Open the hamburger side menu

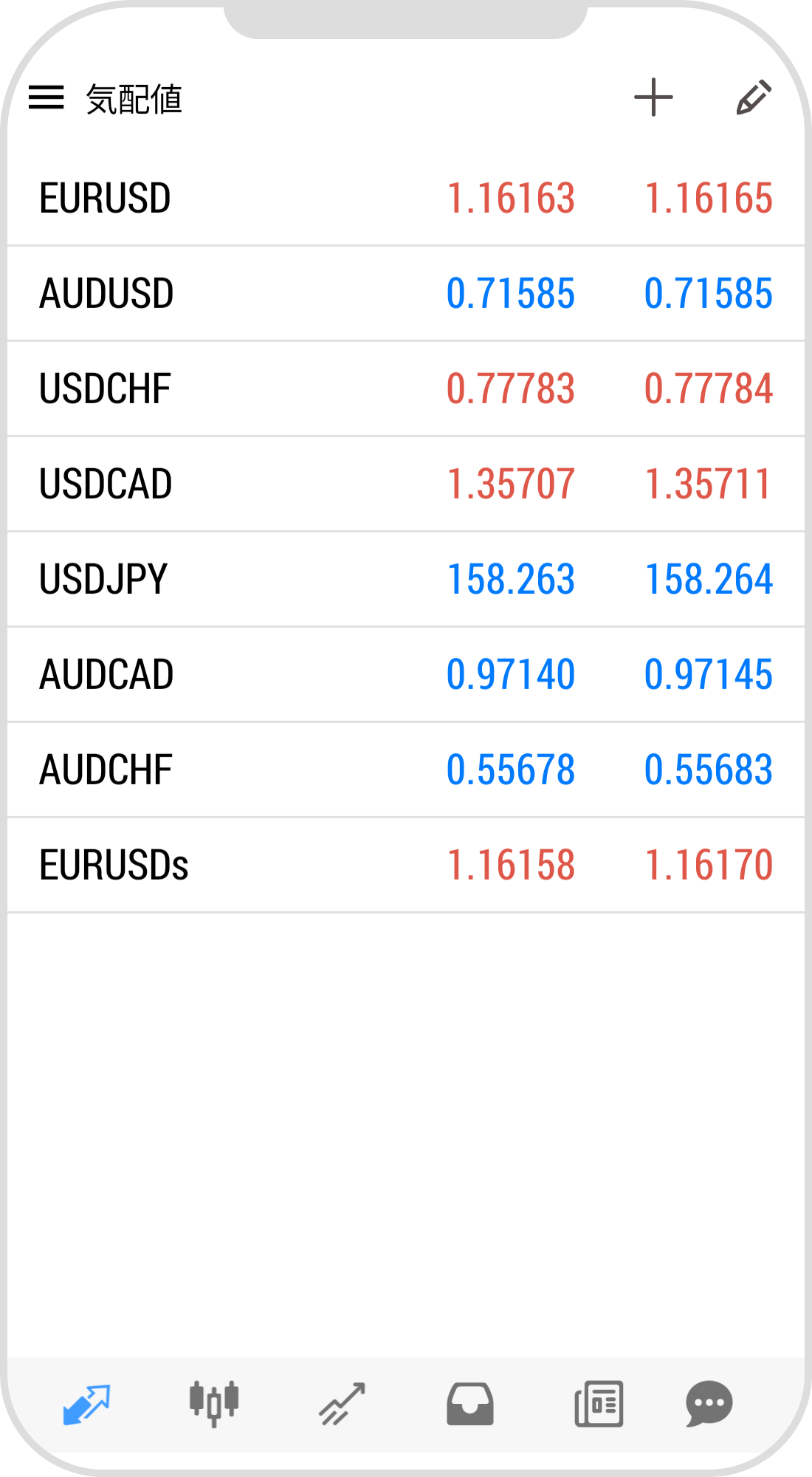pos(47,97)
